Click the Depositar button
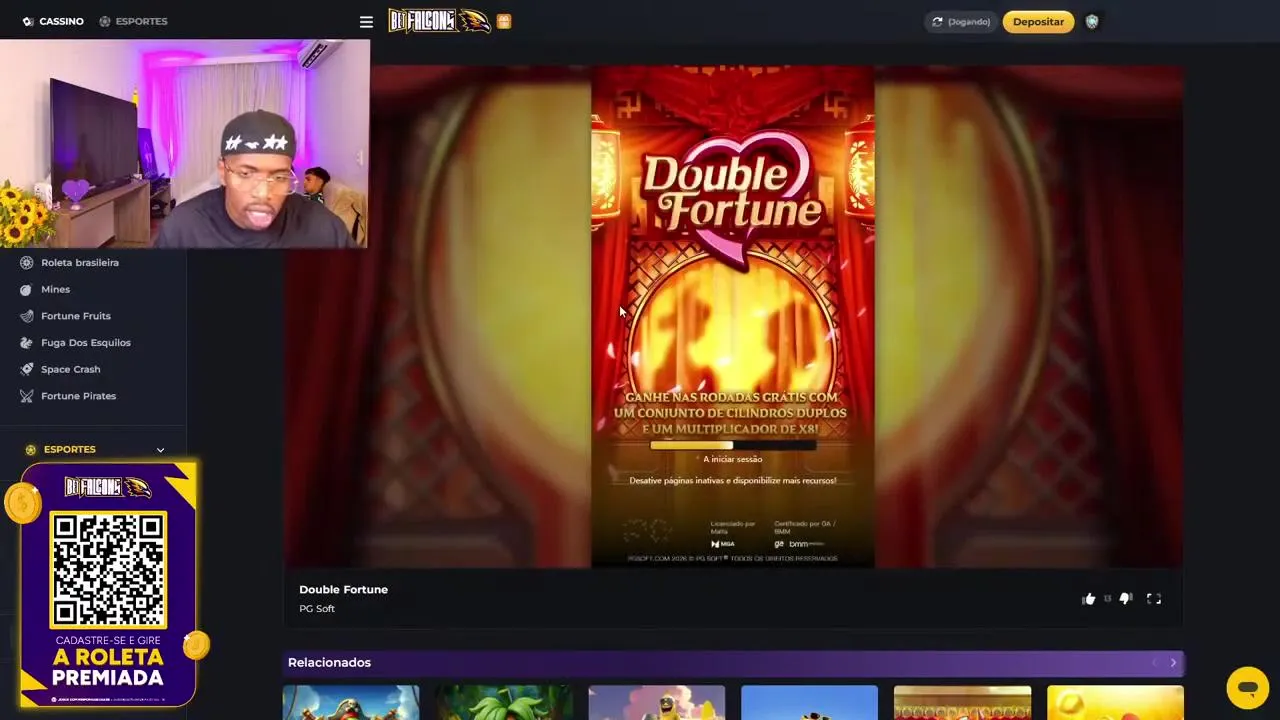 (x=1038, y=22)
